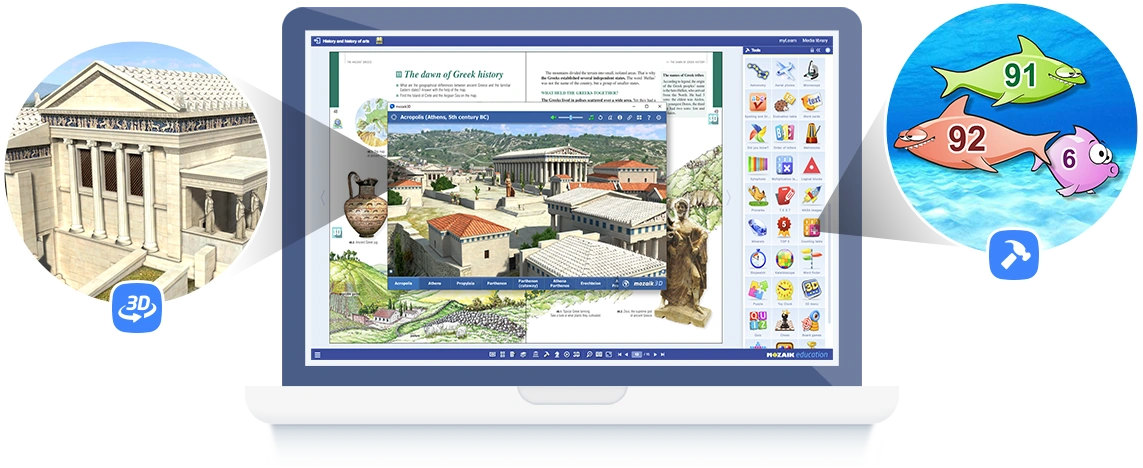
Task: Click the blue 3D rotate badge
Action: (x=136, y=308)
